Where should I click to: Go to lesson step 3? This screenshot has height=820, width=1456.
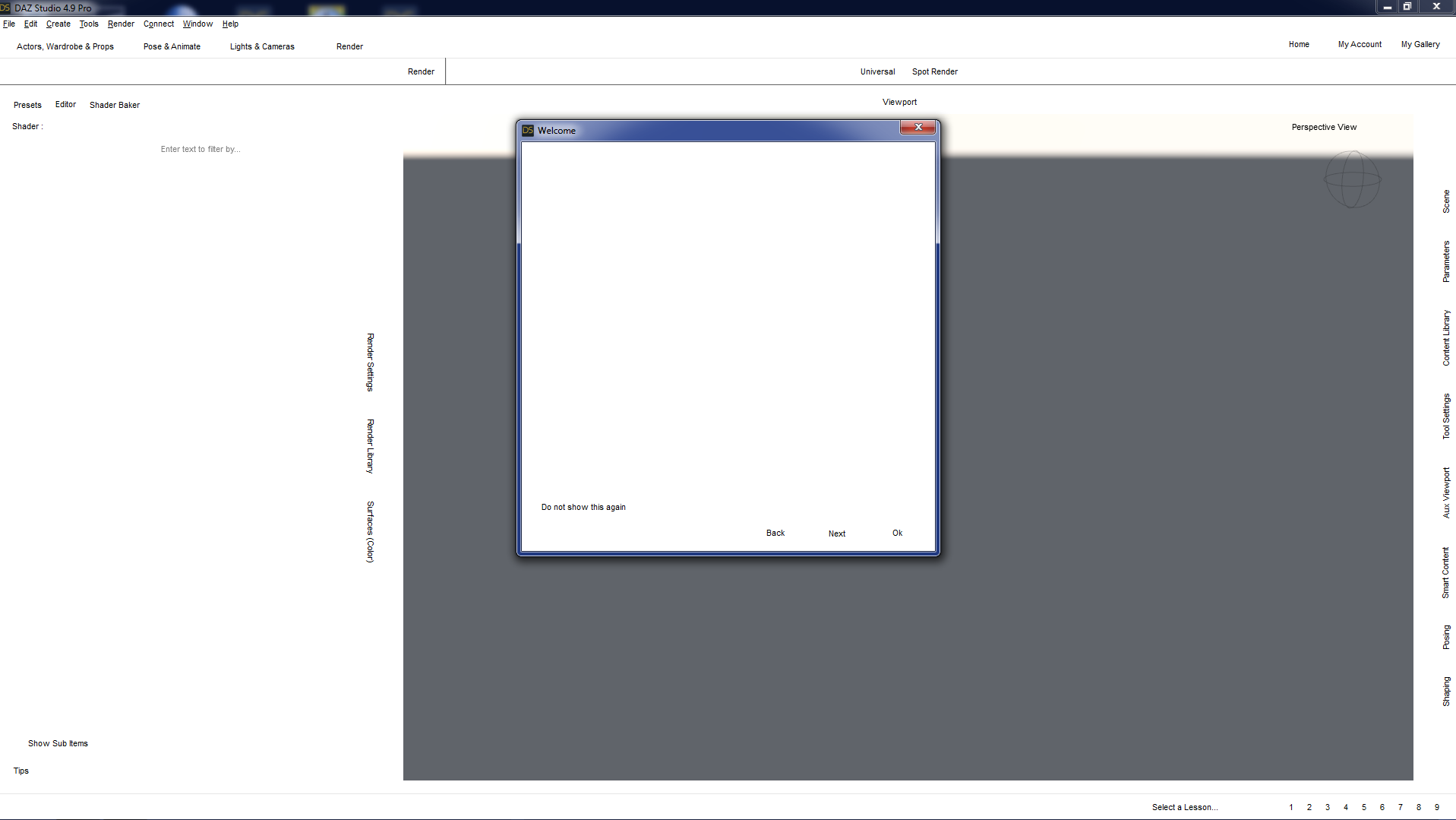[1328, 808]
